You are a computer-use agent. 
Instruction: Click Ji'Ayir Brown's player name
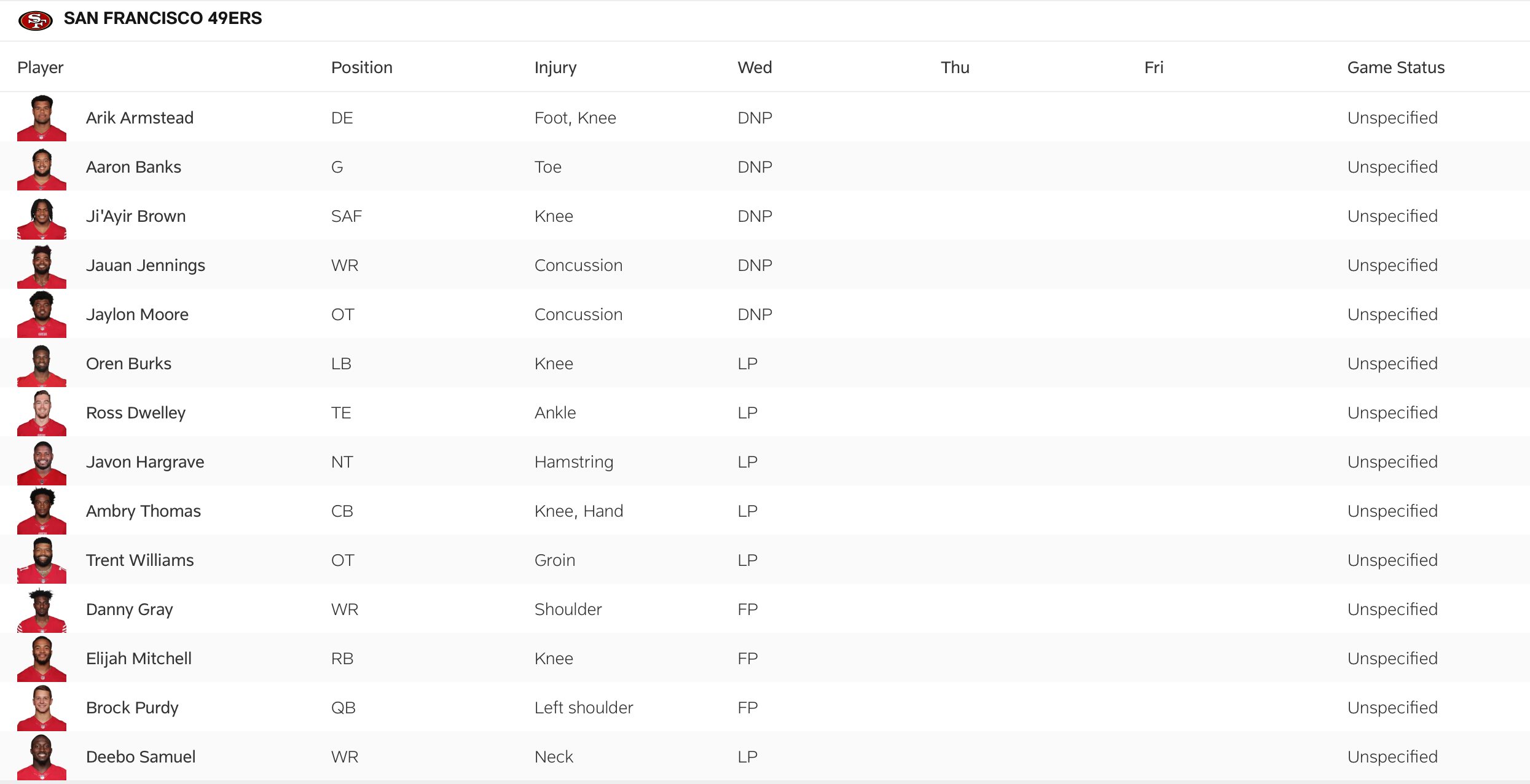(136, 216)
